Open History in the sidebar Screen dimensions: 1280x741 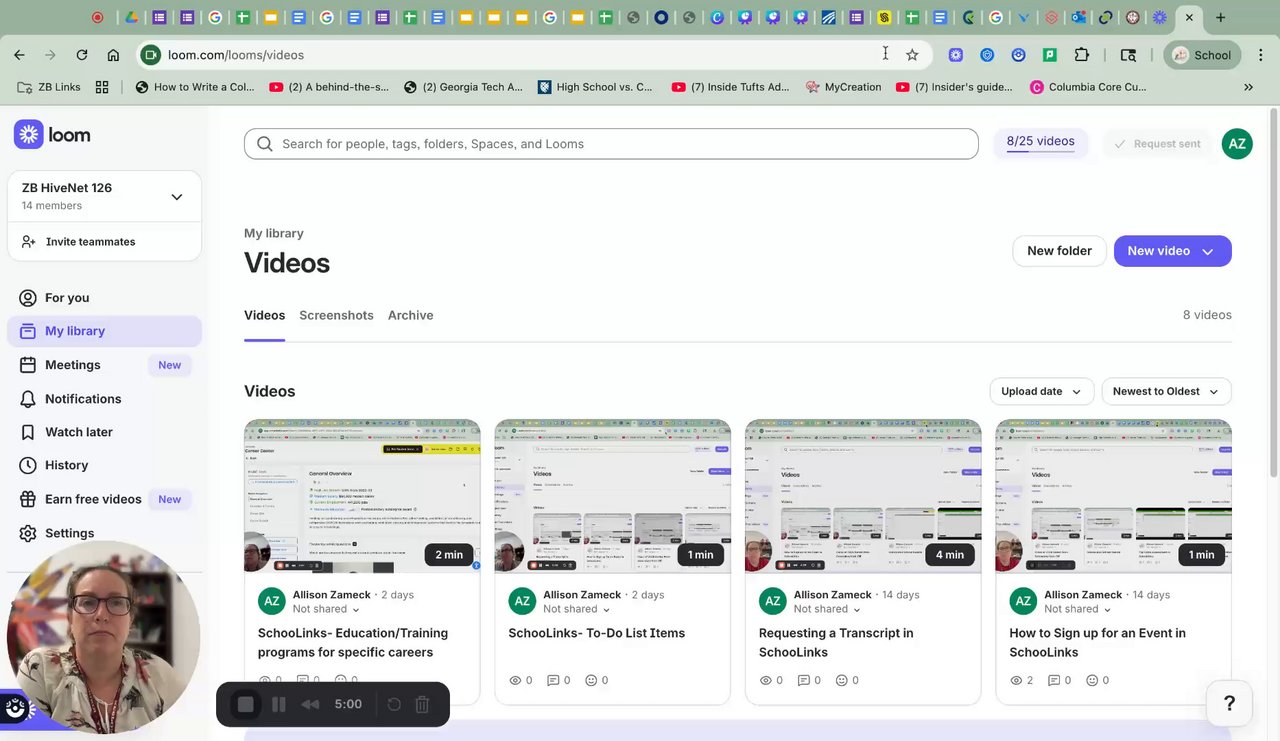click(104, 465)
